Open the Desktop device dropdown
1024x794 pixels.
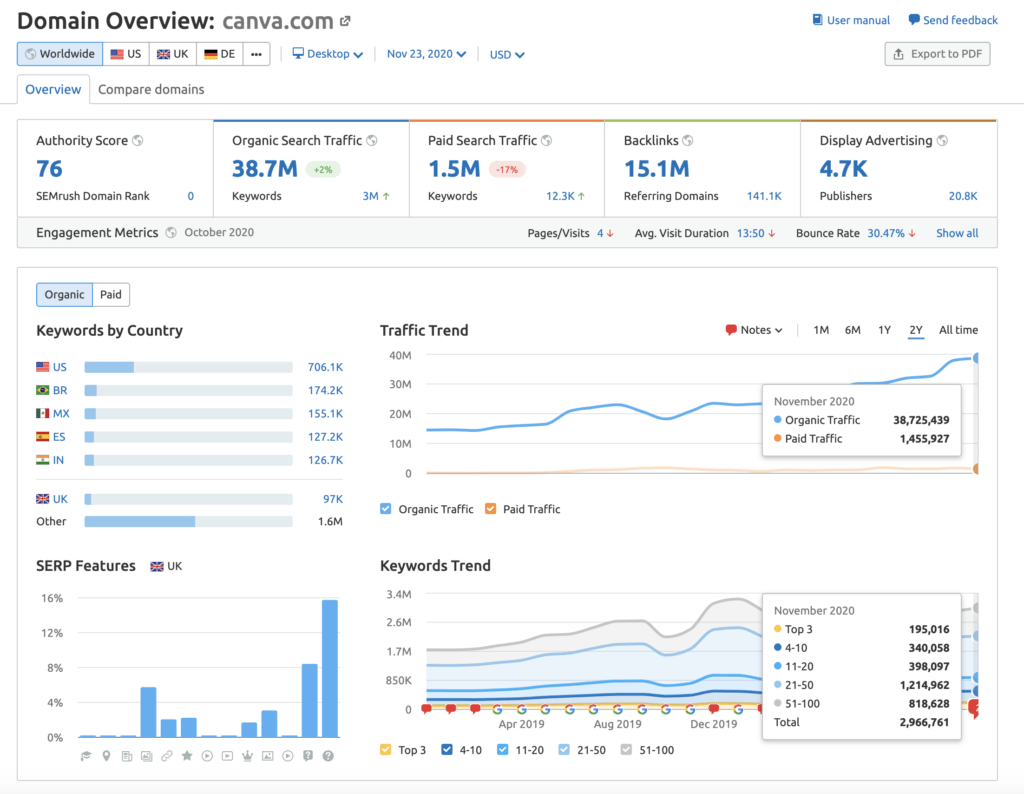(x=327, y=54)
